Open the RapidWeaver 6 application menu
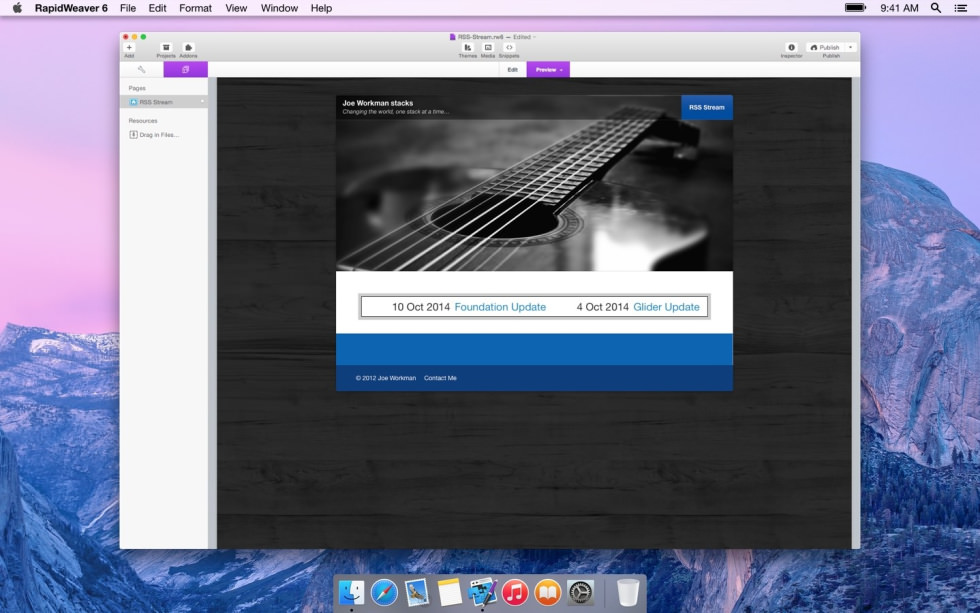This screenshot has height=613, width=980. (x=71, y=8)
